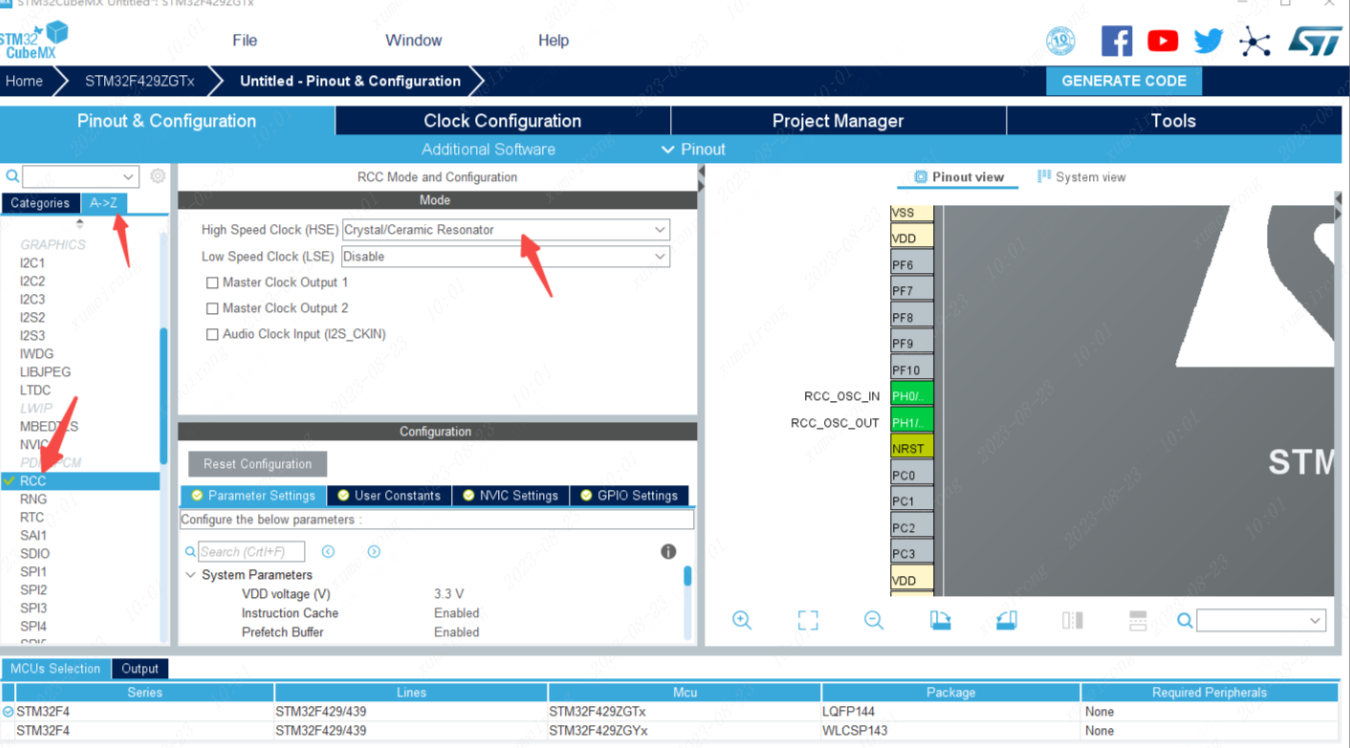Select RTC in the peripheral list
The height and width of the screenshot is (748, 1350).
[32, 517]
